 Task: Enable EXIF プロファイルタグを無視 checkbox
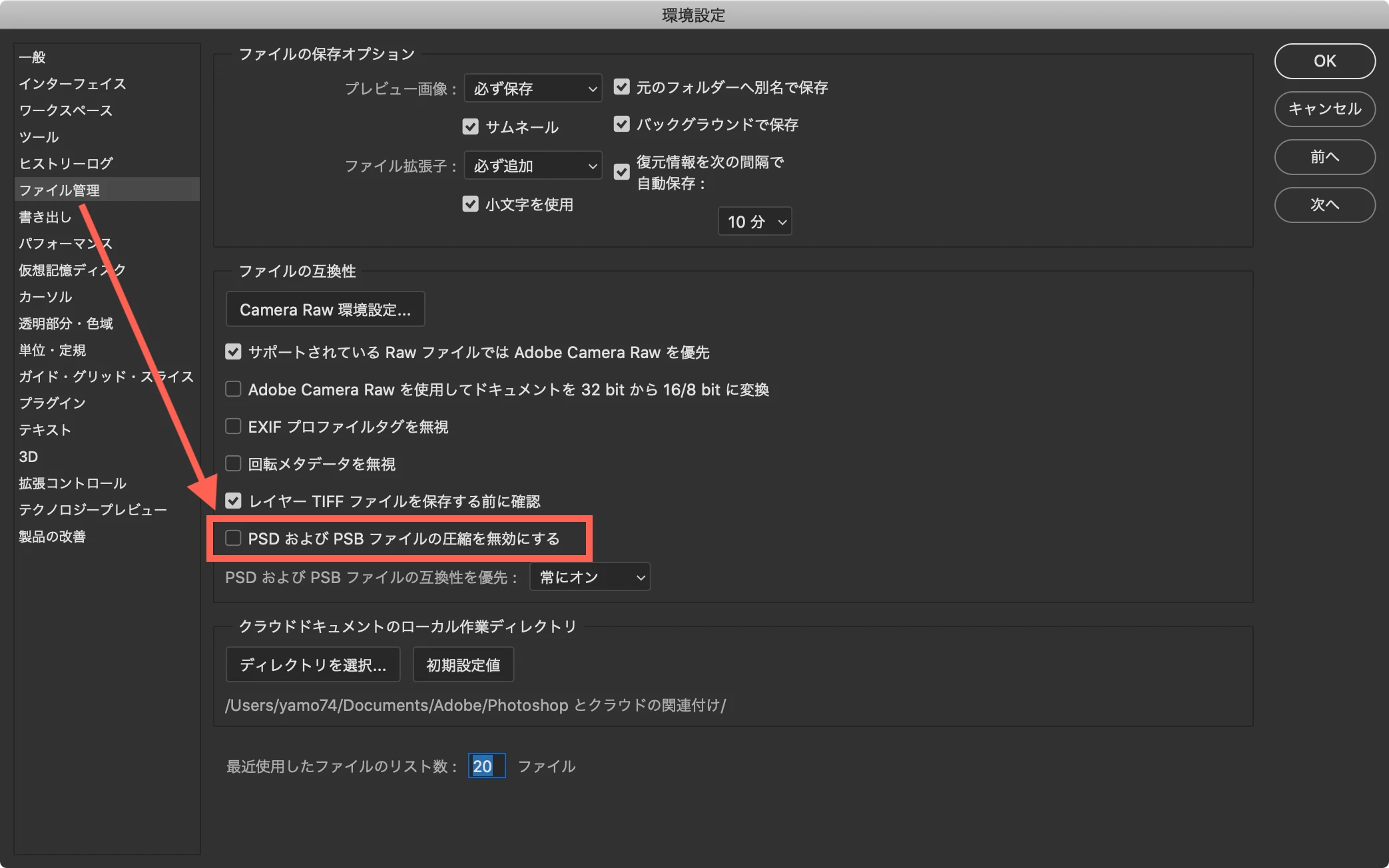pyautogui.click(x=233, y=426)
